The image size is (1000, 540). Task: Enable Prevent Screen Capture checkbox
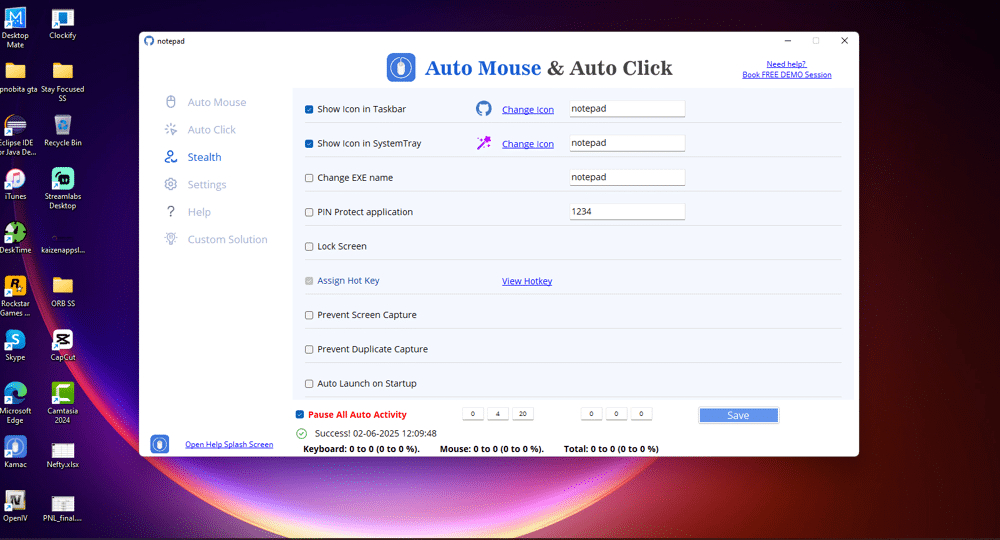point(309,315)
